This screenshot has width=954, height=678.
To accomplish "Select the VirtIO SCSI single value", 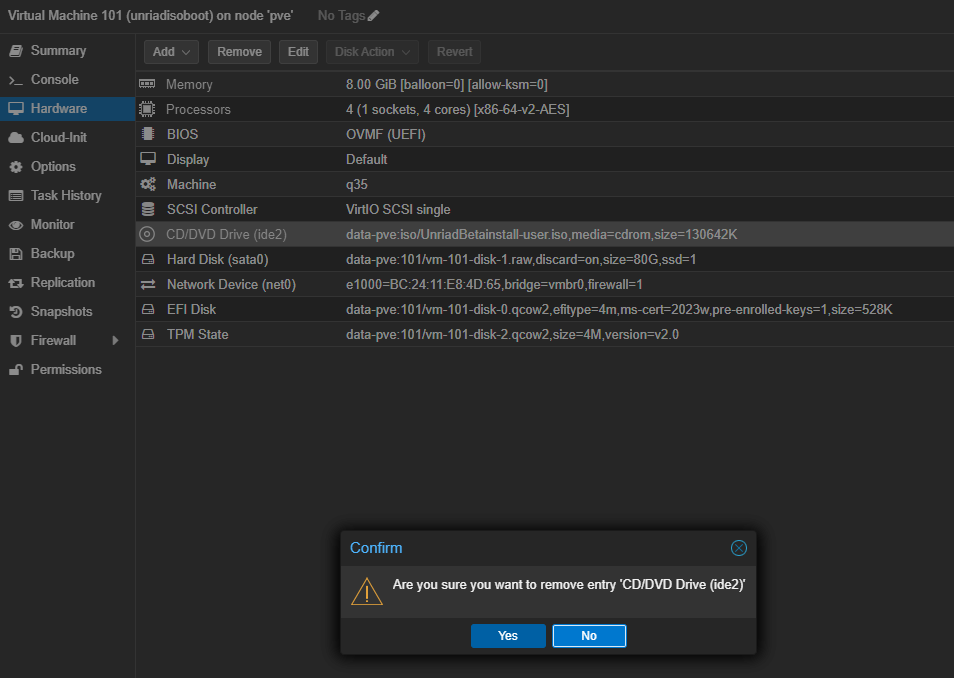I will point(398,209).
